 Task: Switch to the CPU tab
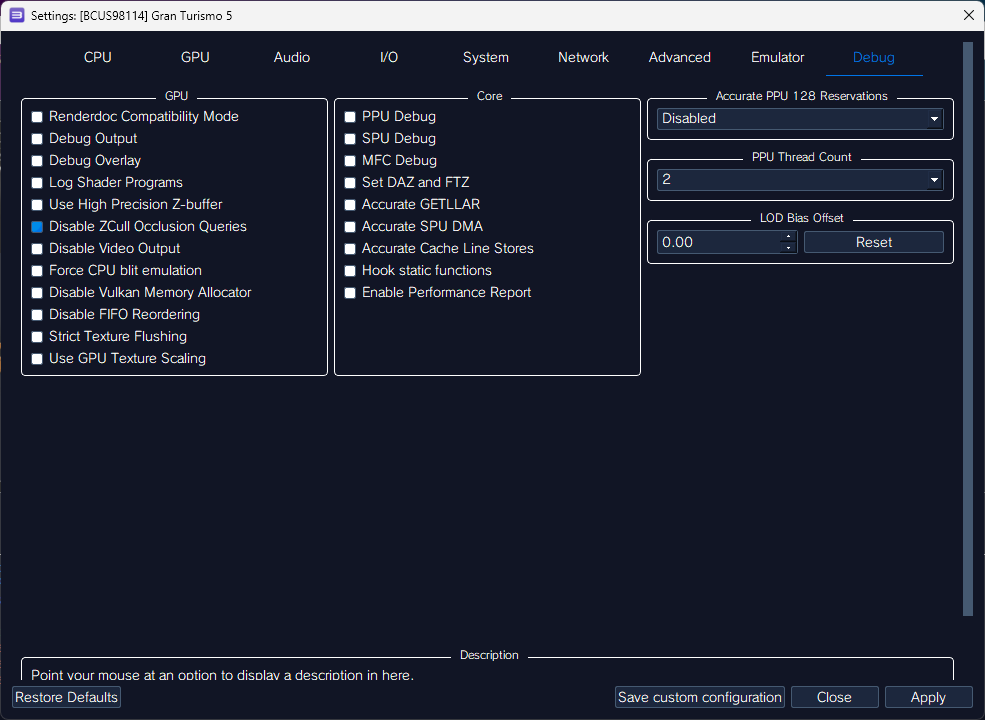(x=97, y=57)
